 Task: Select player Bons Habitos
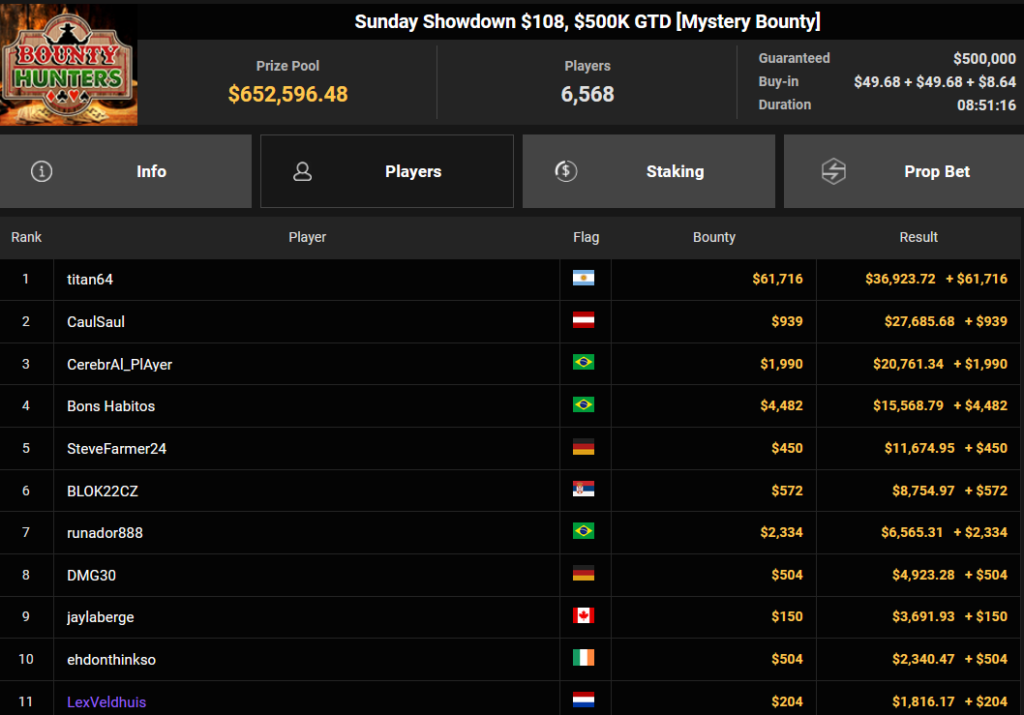coord(111,406)
